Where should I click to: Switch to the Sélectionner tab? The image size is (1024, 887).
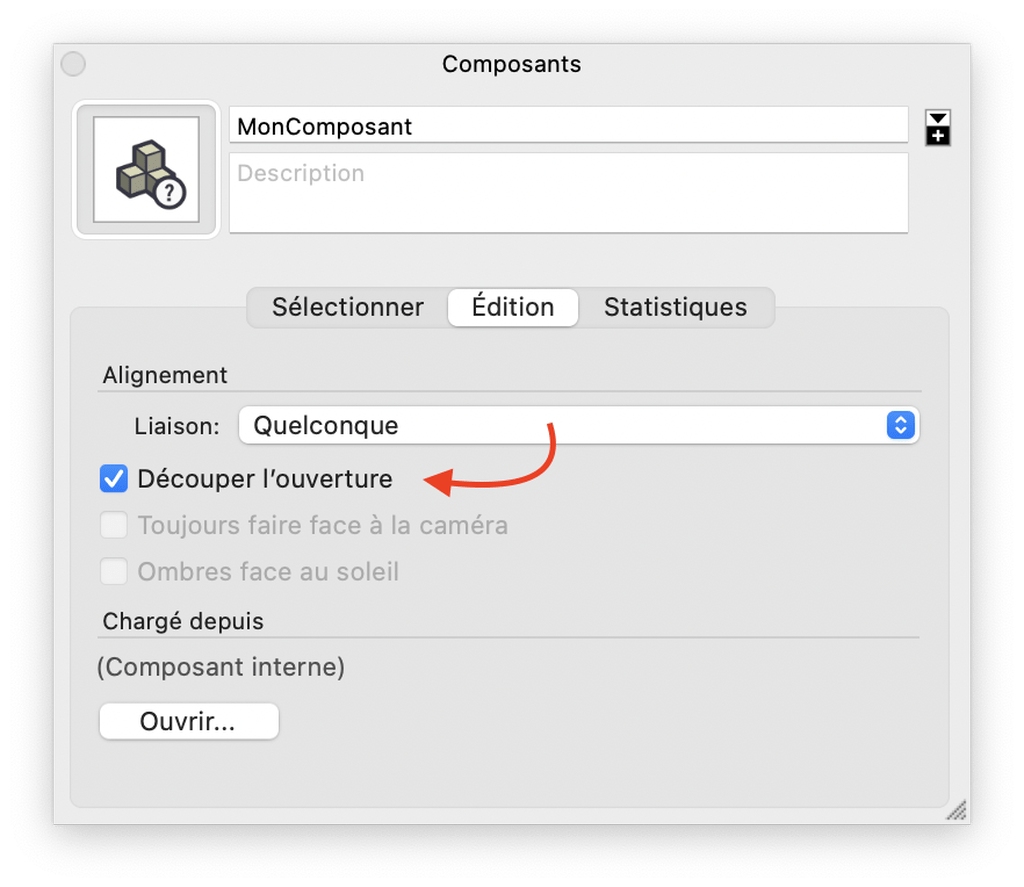click(347, 307)
